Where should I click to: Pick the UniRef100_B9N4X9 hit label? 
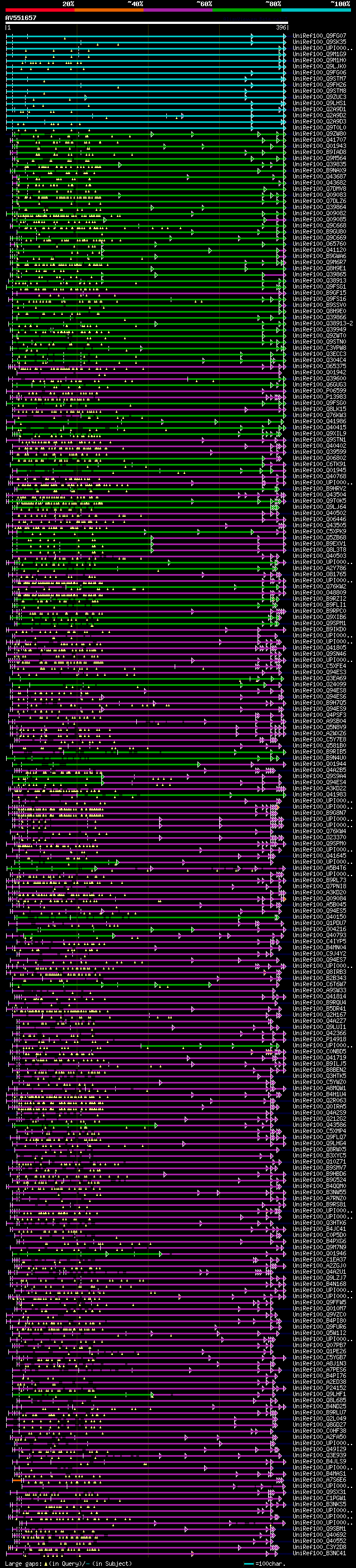[319, 170]
